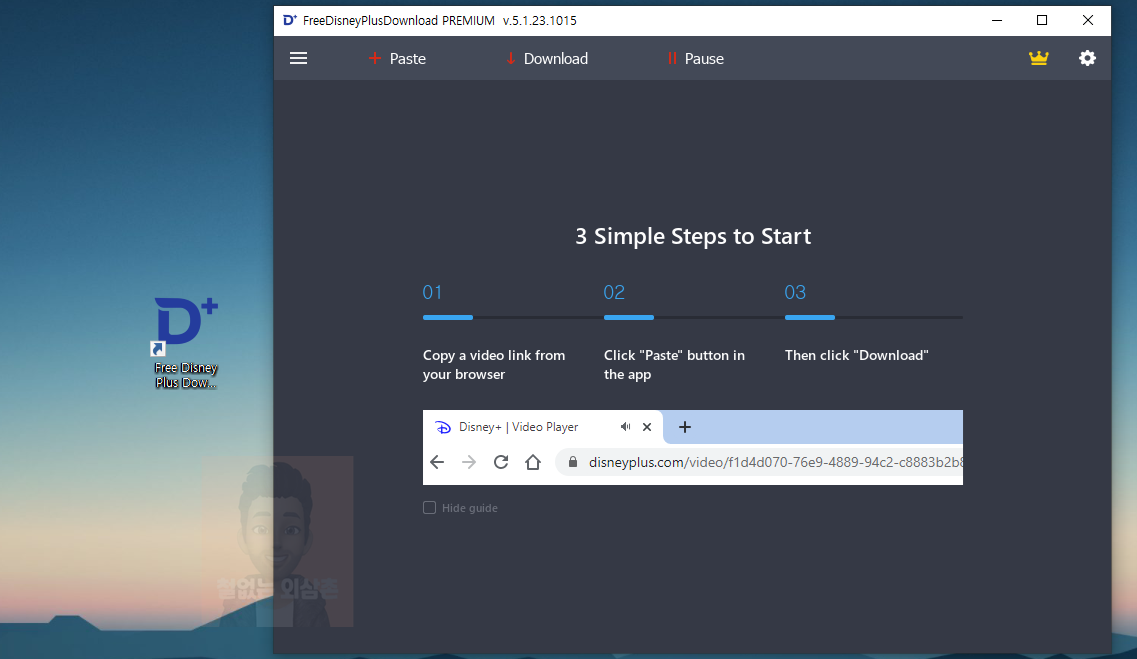This screenshot has width=1137, height=659.
Task: Open settings via the gear icon
Action: [x=1087, y=58]
